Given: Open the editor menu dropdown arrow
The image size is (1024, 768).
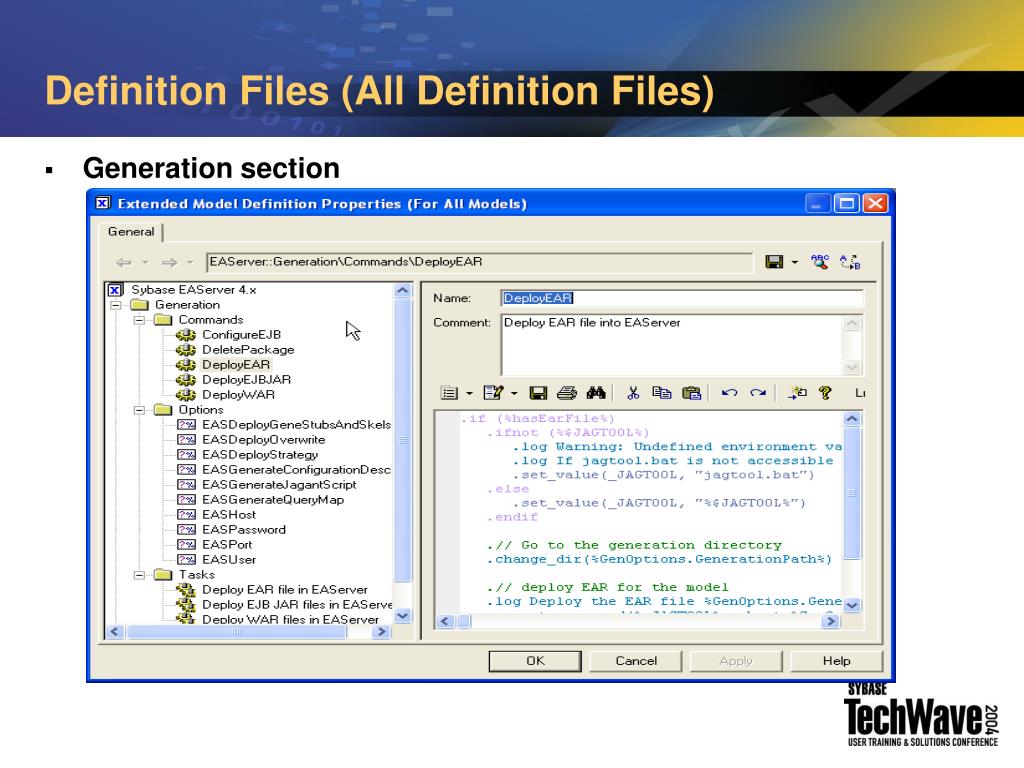Looking at the screenshot, I should coord(469,393).
